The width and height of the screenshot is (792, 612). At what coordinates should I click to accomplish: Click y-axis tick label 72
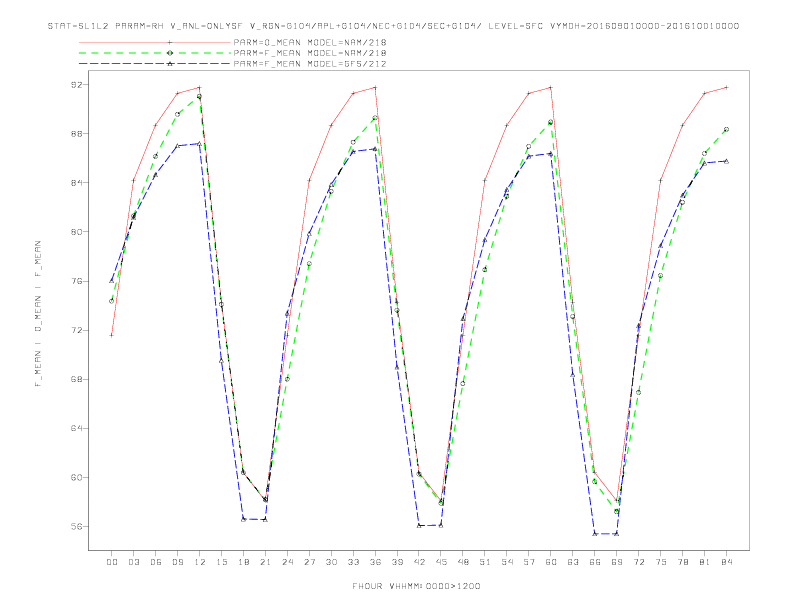pos(76,330)
